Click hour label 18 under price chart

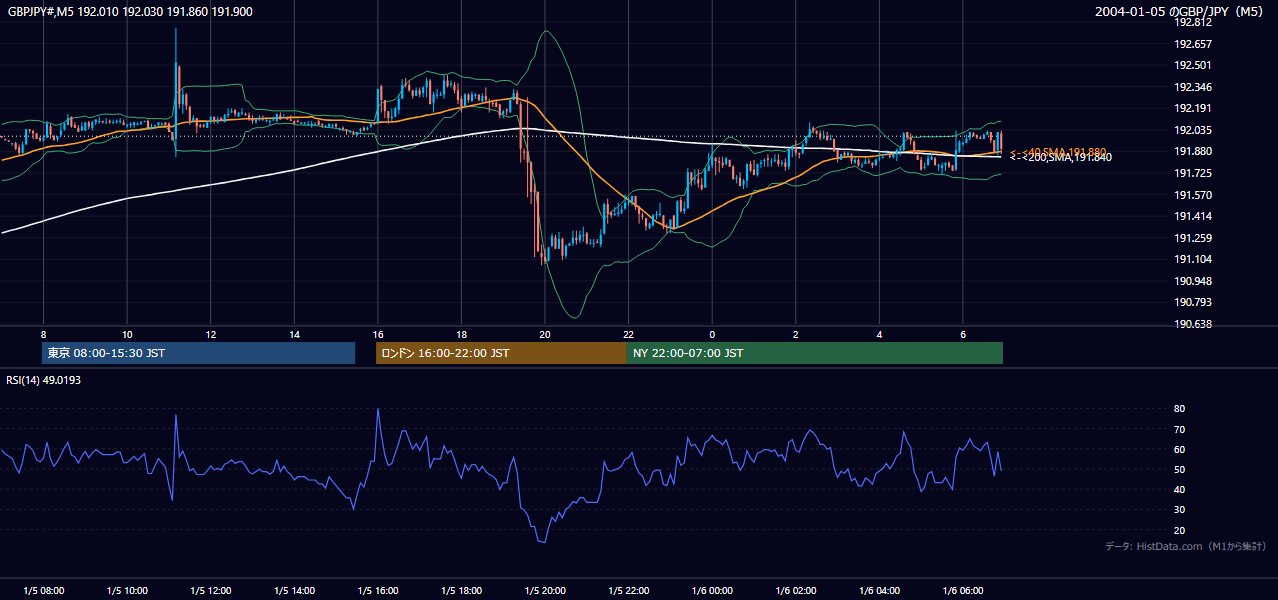[461, 334]
